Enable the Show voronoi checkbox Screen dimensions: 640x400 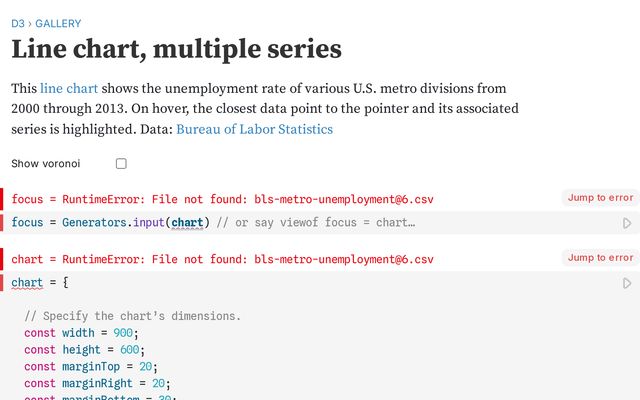tap(121, 163)
